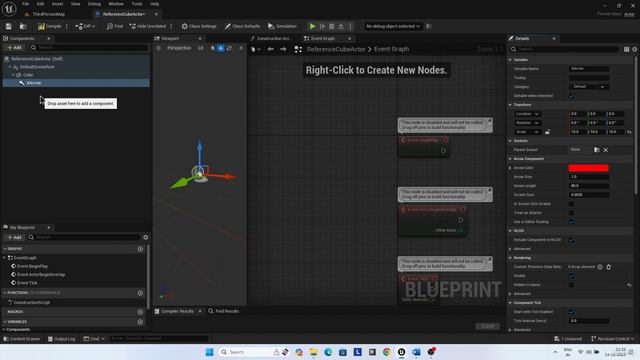Play the level with the green arrow
This screenshot has width=640, height=360.
tap(312, 26)
